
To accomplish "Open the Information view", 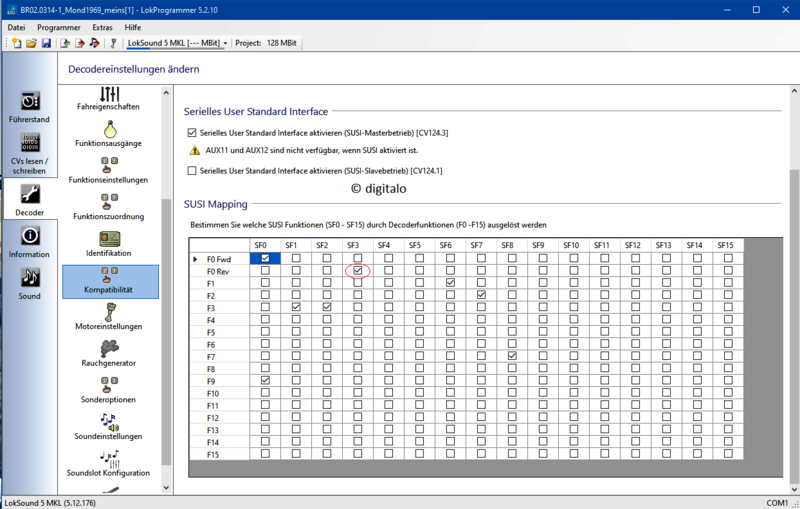I will tap(29, 242).
